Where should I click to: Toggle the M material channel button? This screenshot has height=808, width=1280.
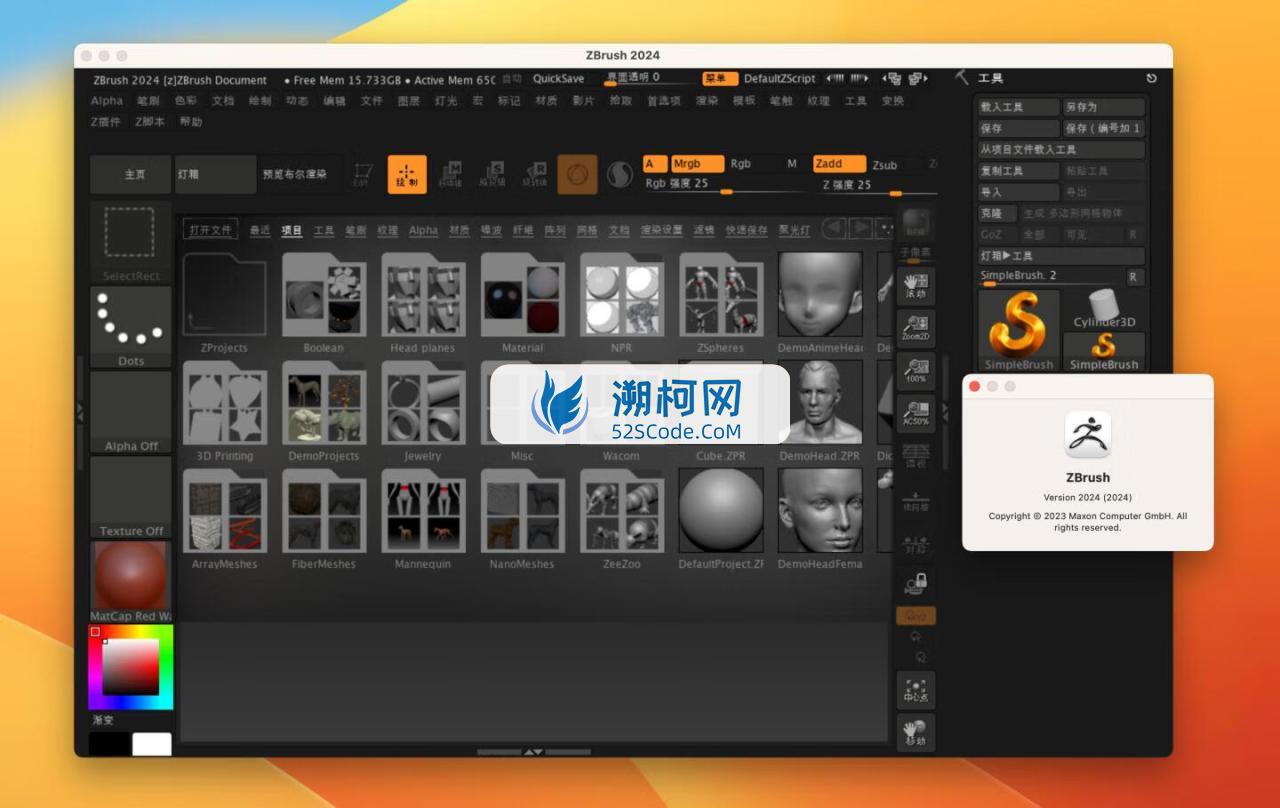click(x=792, y=164)
